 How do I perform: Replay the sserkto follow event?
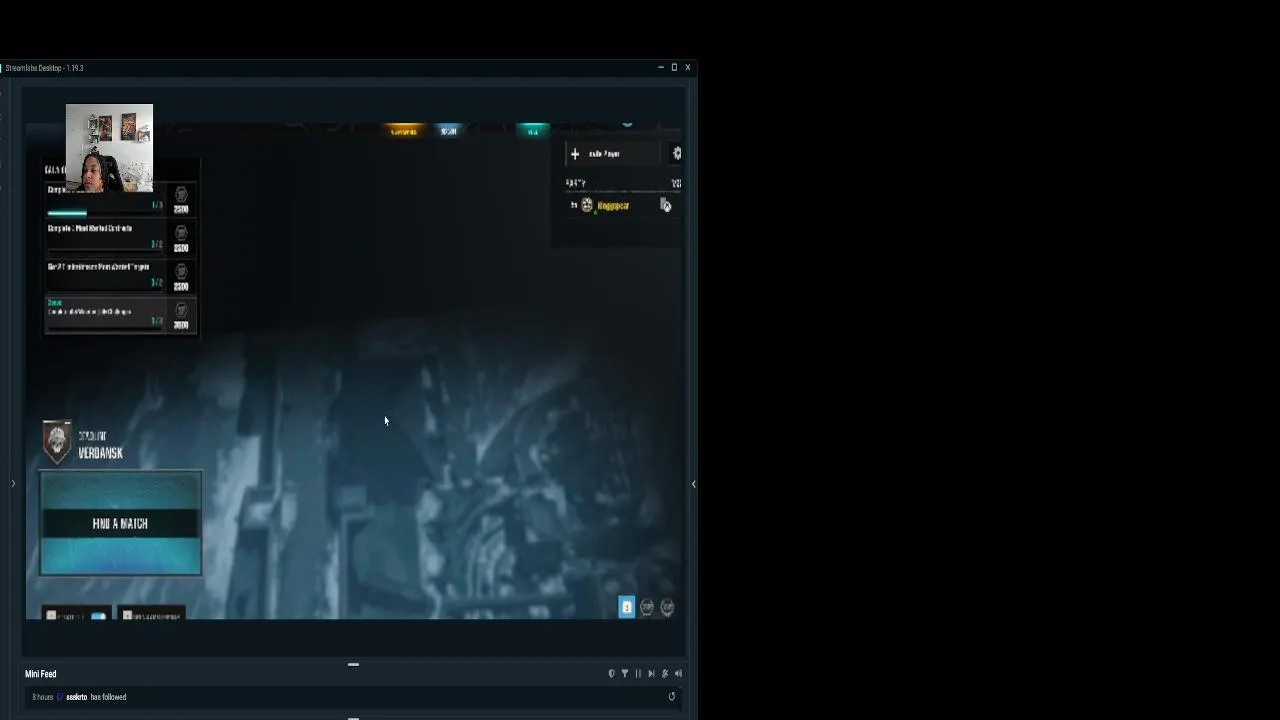click(x=672, y=697)
